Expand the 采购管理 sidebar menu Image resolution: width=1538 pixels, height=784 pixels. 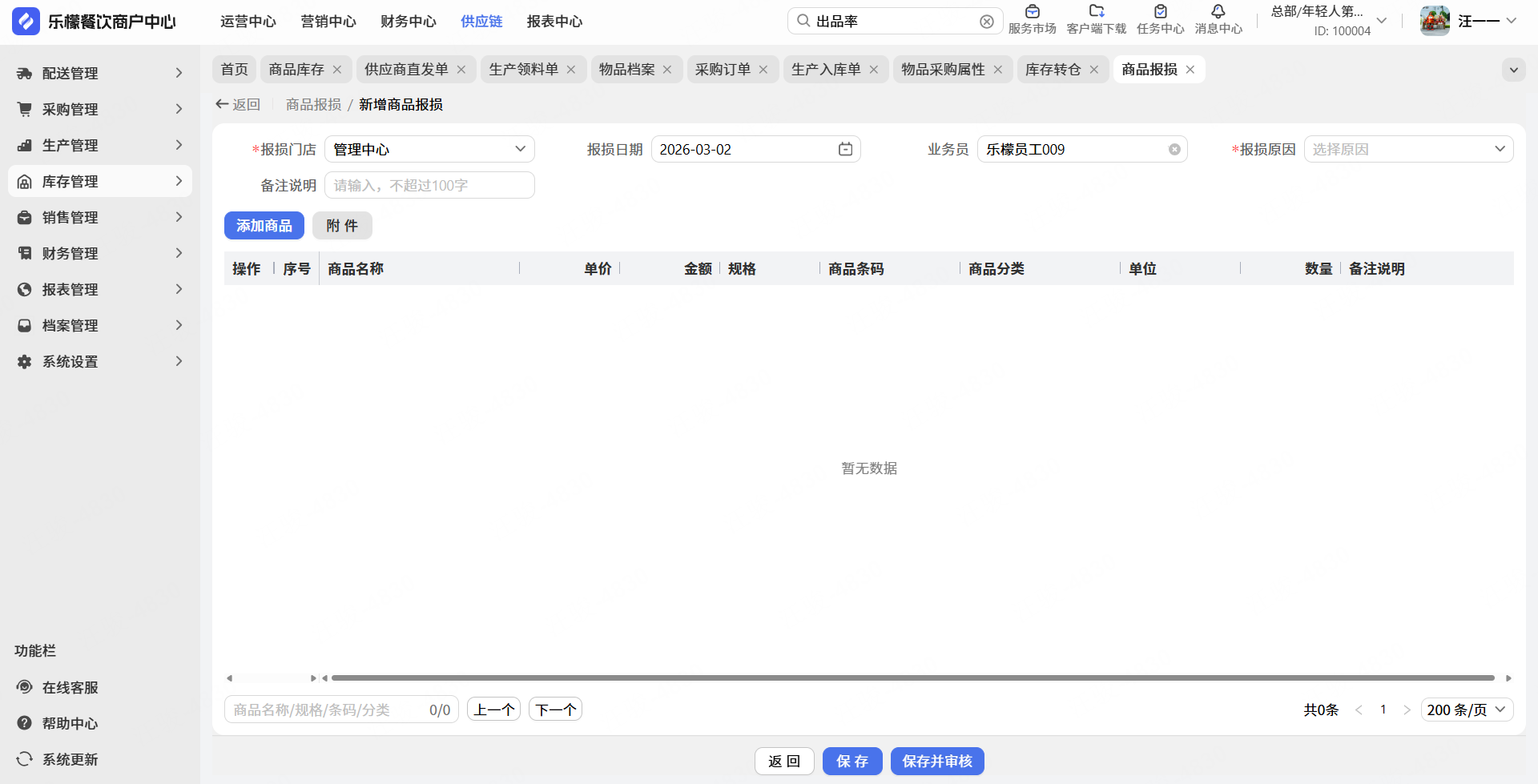100,109
